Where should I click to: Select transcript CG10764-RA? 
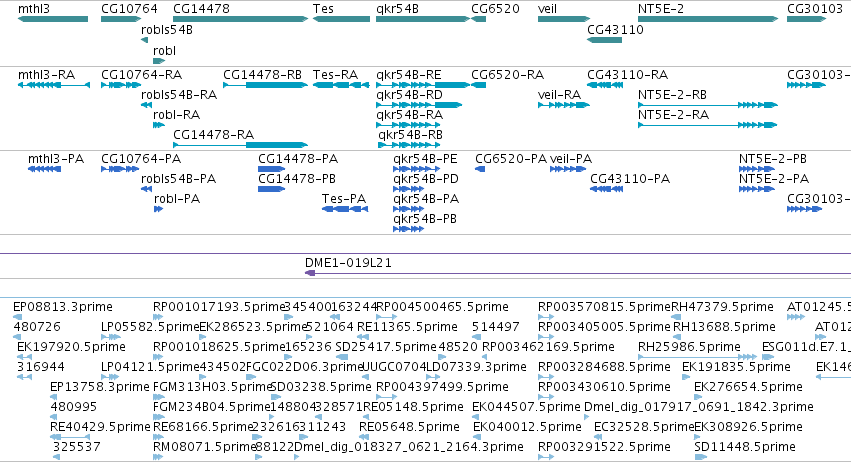point(121,85)
